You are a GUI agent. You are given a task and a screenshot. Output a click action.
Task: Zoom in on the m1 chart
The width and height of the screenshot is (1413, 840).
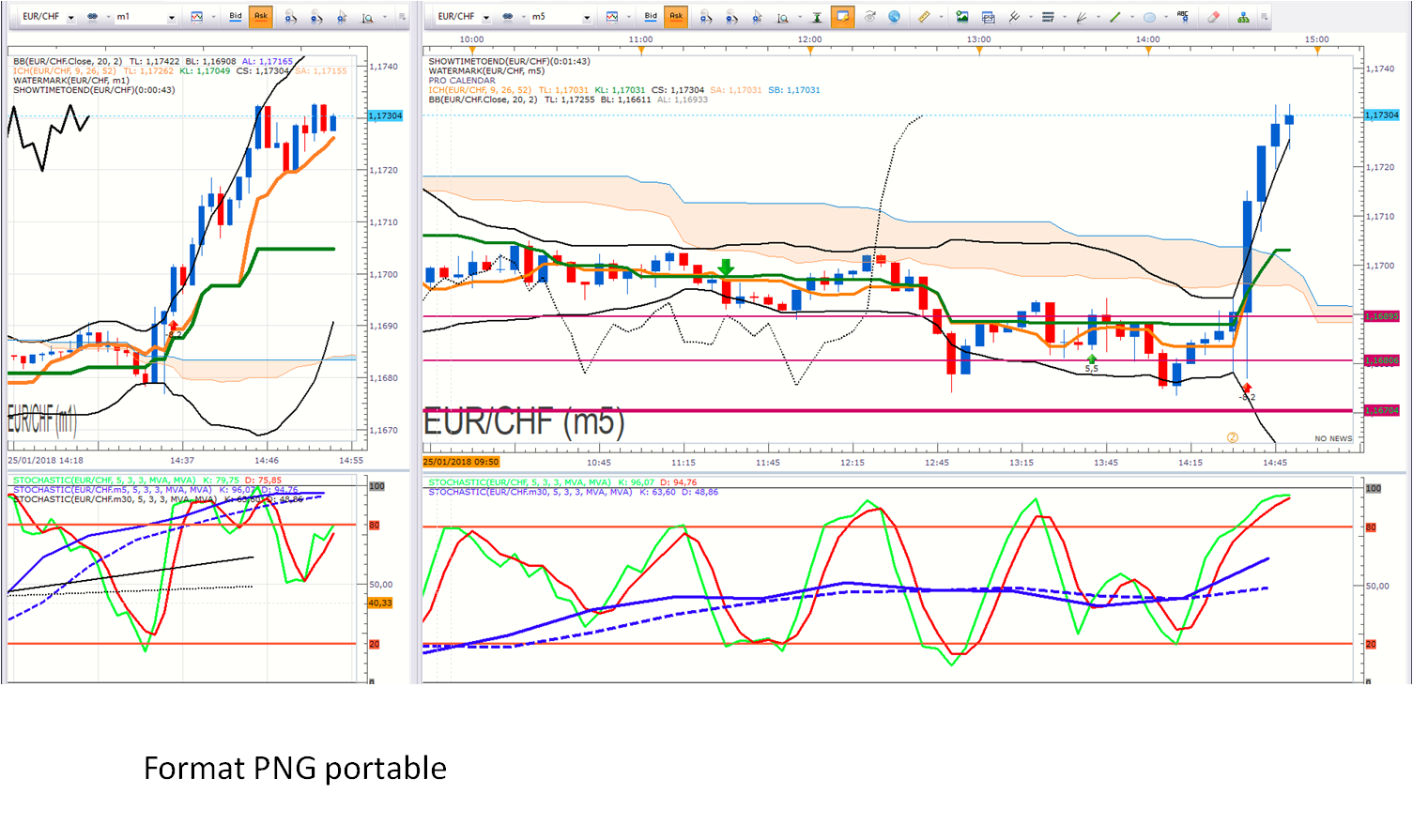291,17
